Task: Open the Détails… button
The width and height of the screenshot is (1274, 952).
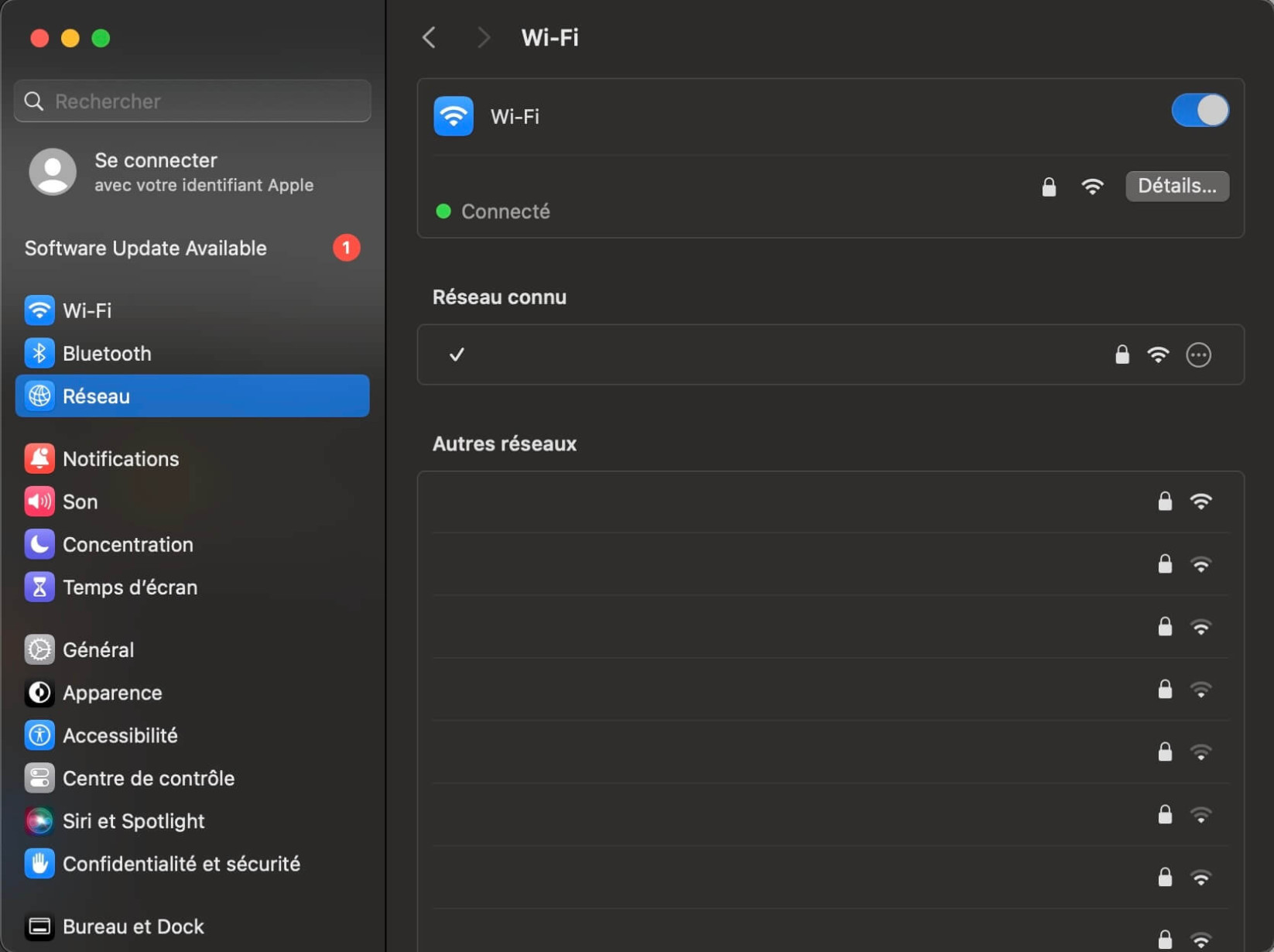Action: pos(1177,186)
